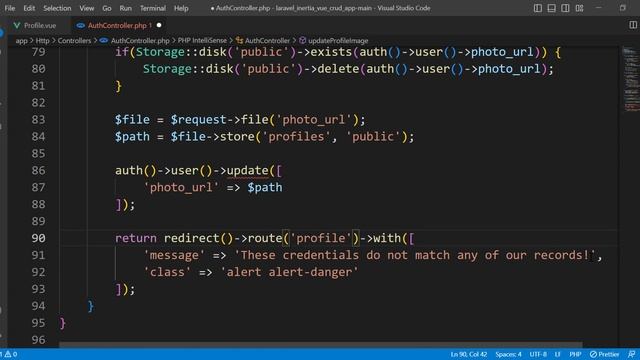Viewport: 640px width, 360px height.
Task: Open the View menu
Action: pos(87,8)
